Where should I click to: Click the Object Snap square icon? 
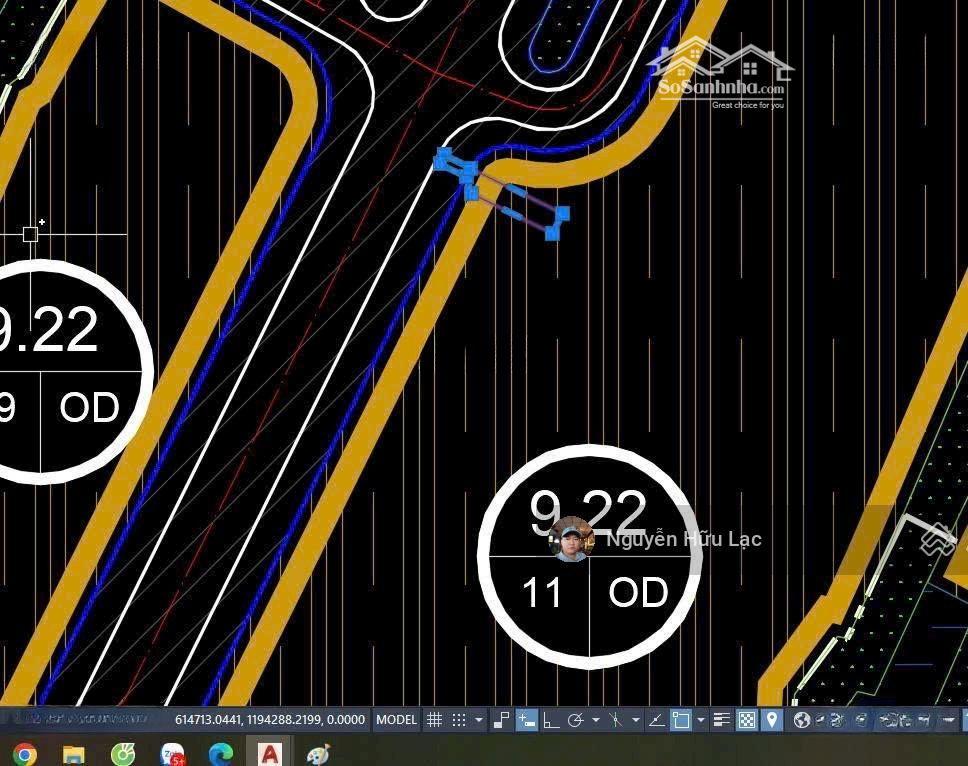(x=681, y=720)
